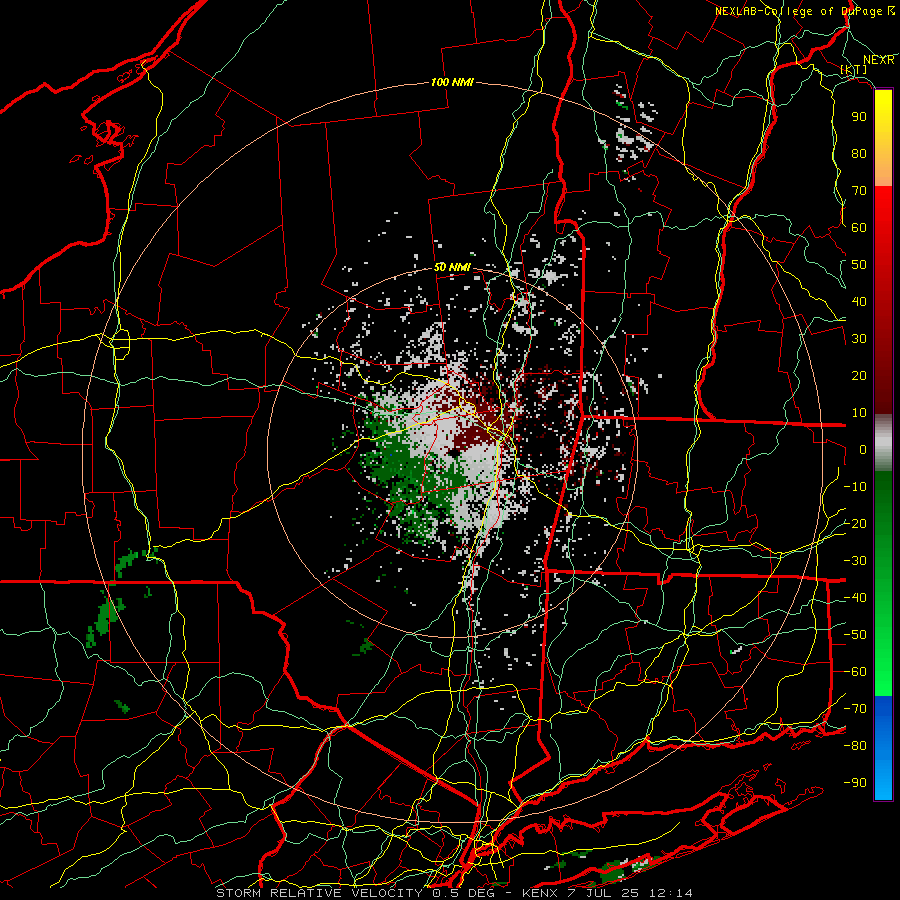The image size is (900, 900).
Task: Click the -40 value on the velocity scale
Action: [855, 598]
